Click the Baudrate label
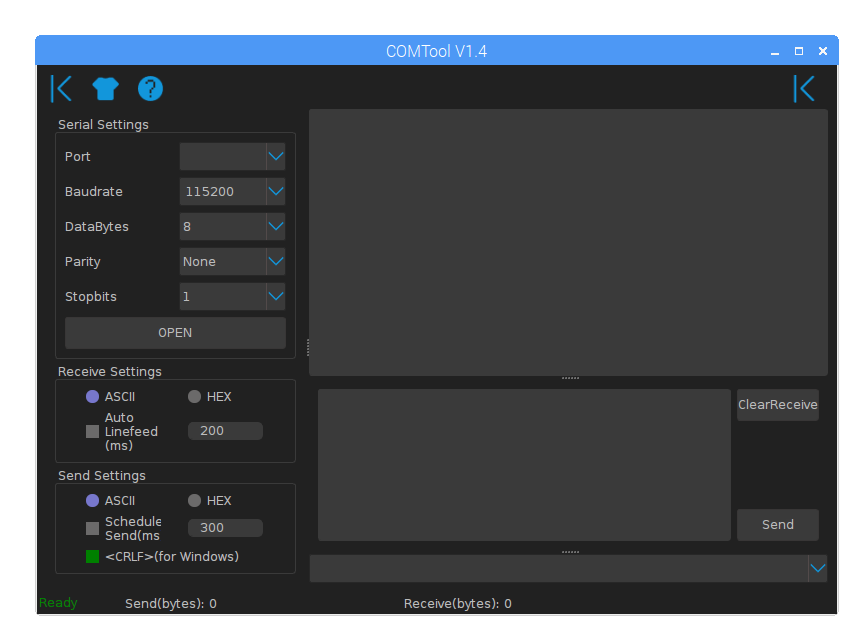 (x=94, y=191)
